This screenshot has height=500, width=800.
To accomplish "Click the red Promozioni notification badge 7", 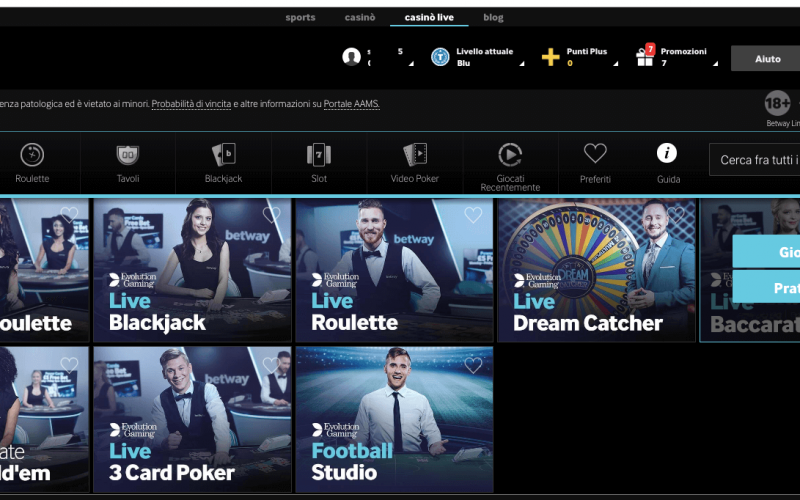I will click(x=650, y=49).
